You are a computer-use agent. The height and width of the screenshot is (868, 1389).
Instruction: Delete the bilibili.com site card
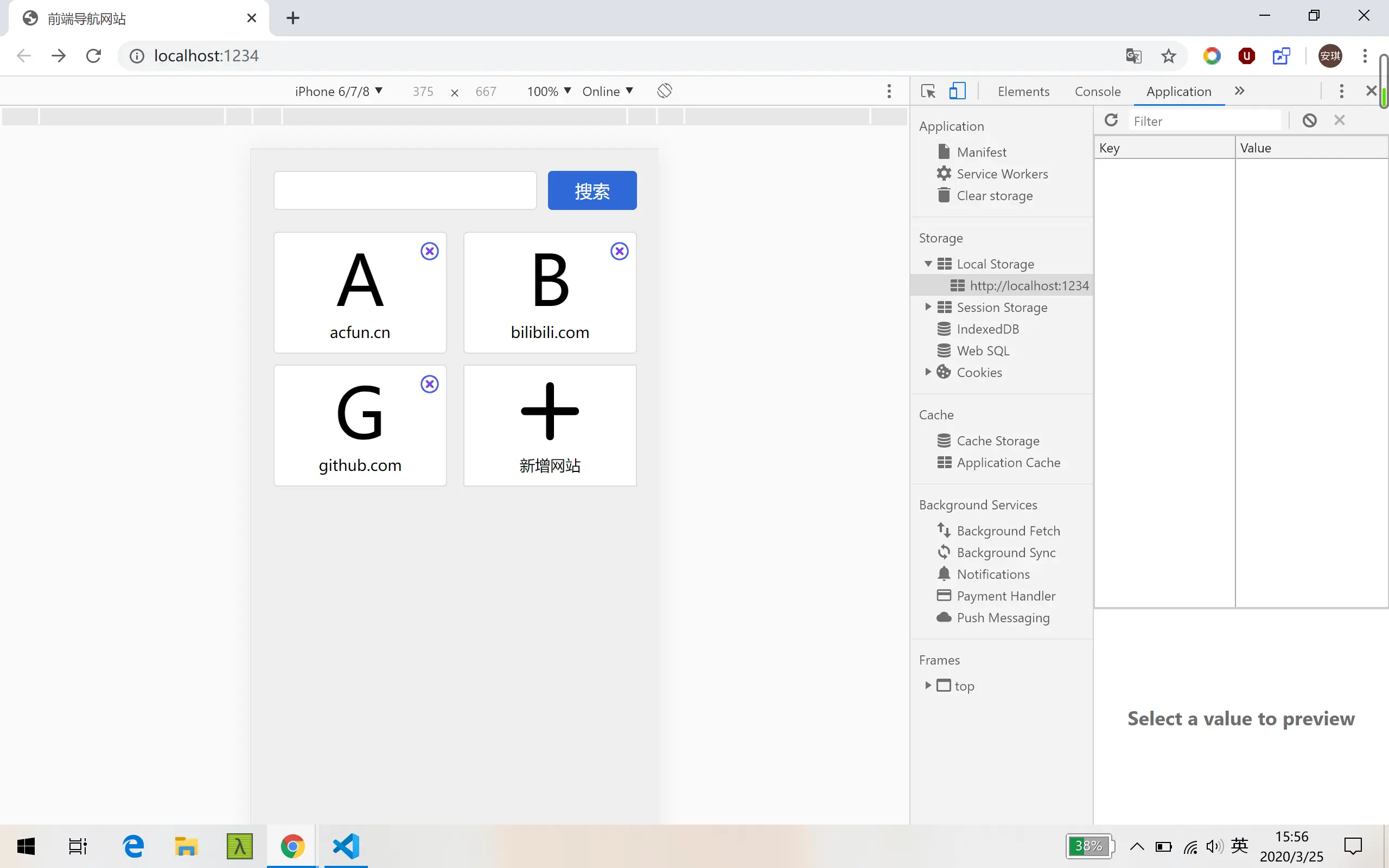(619, 251)
